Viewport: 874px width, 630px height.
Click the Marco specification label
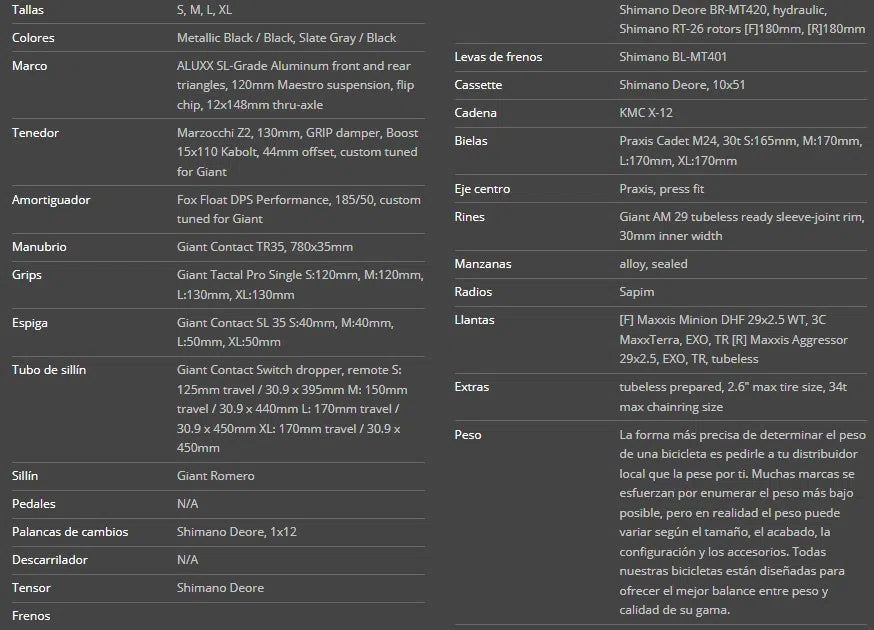tap(29, 66)
